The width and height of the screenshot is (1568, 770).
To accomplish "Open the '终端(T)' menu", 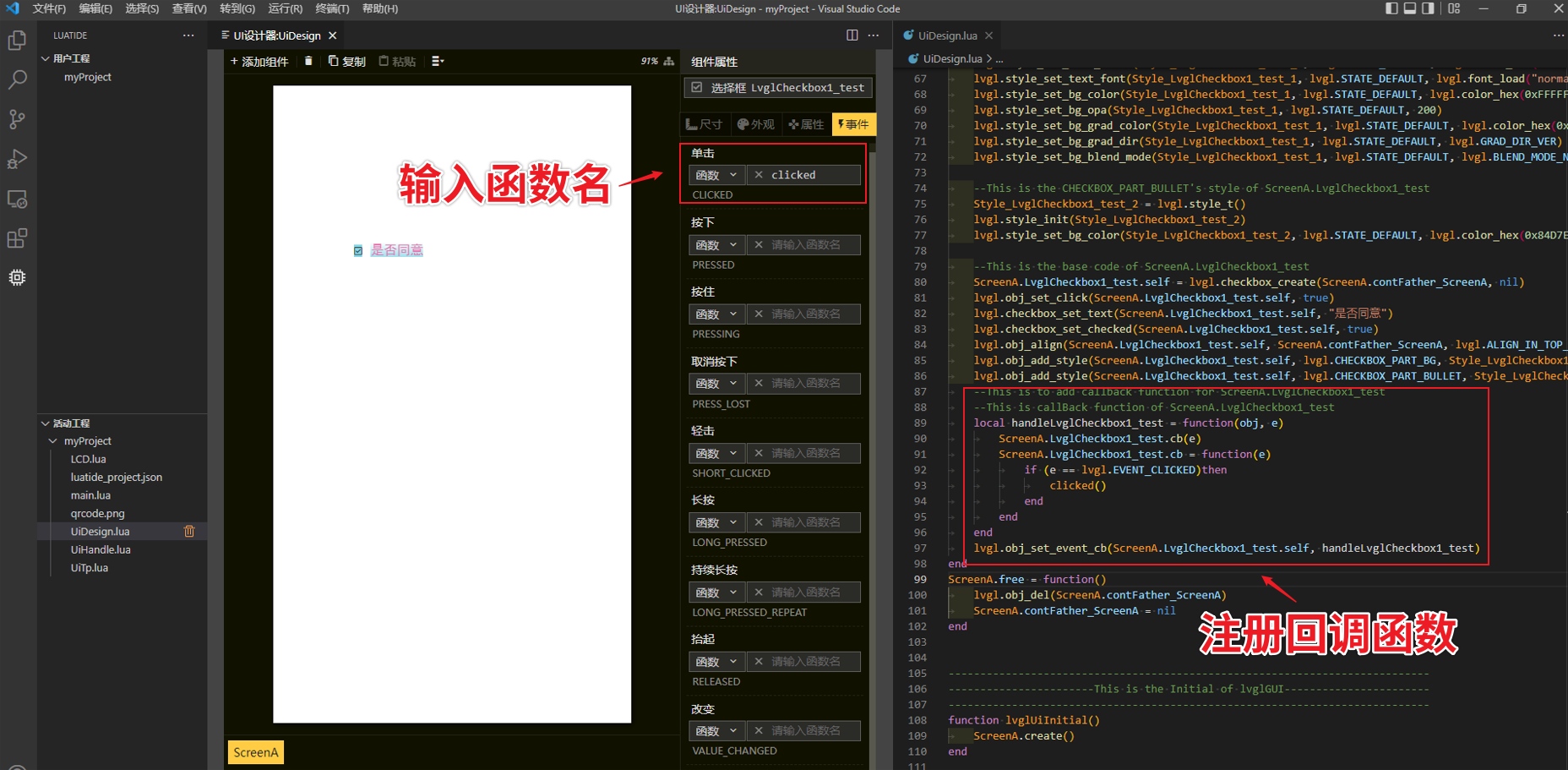I will [x=332, y=8].
